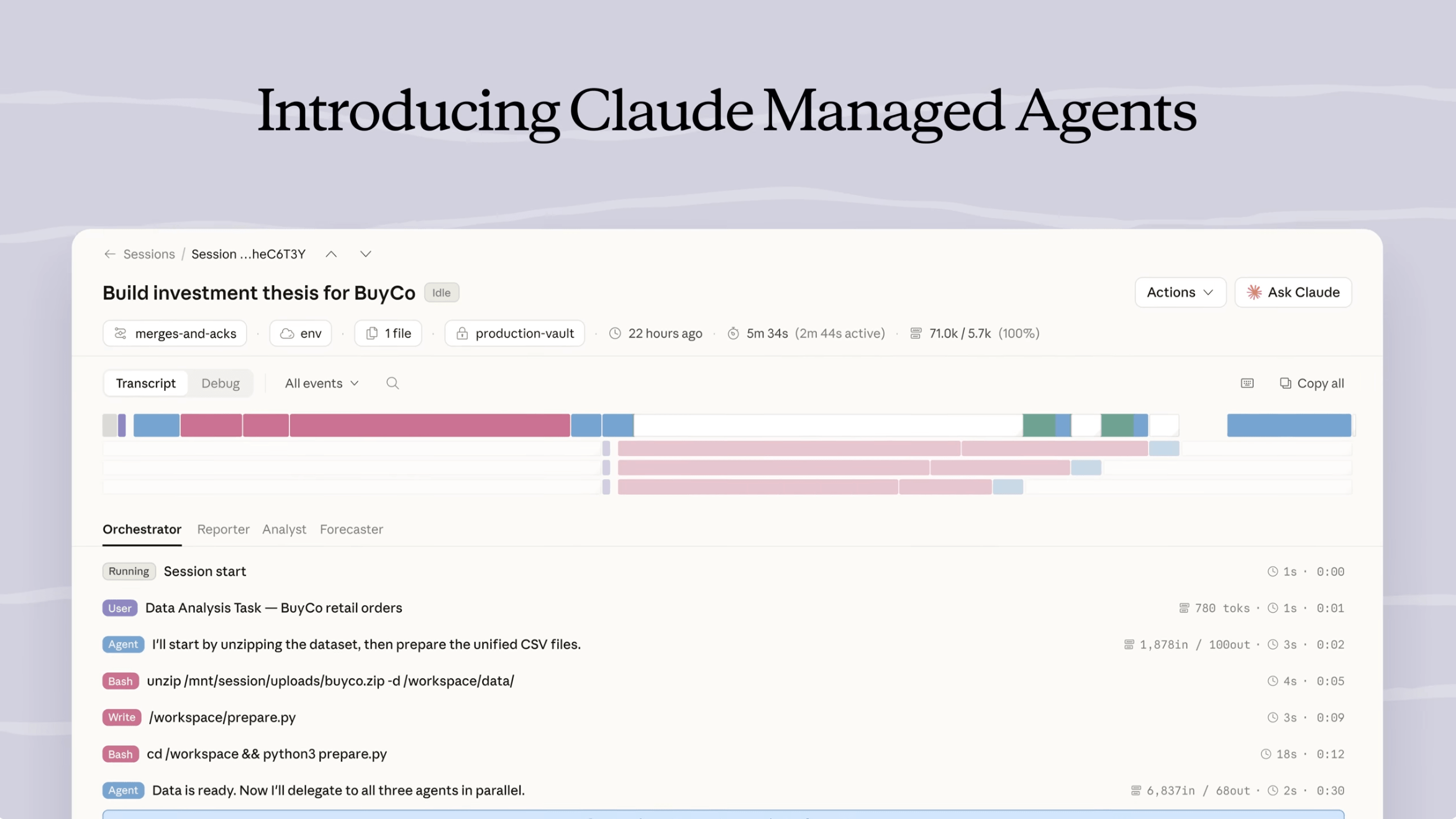Click the '22 hours ago' timestamp
Viewport: 1456px width, 819px height.
click(665, 334)
